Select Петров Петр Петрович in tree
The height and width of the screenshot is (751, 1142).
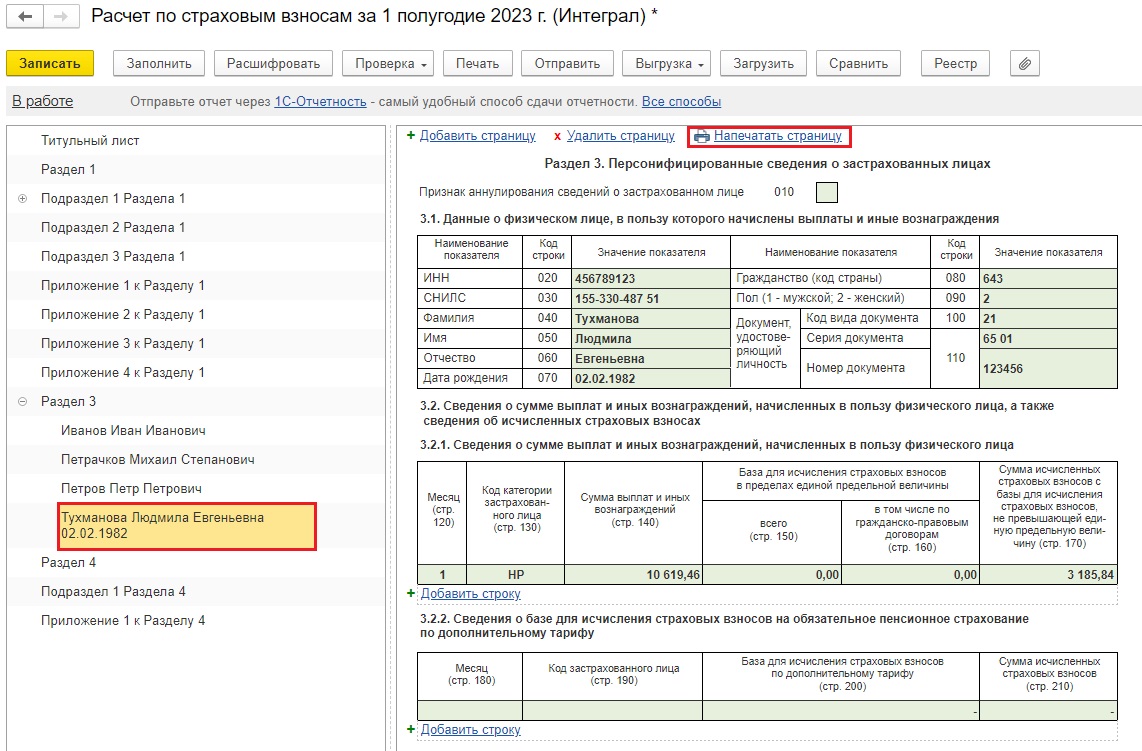131,489
